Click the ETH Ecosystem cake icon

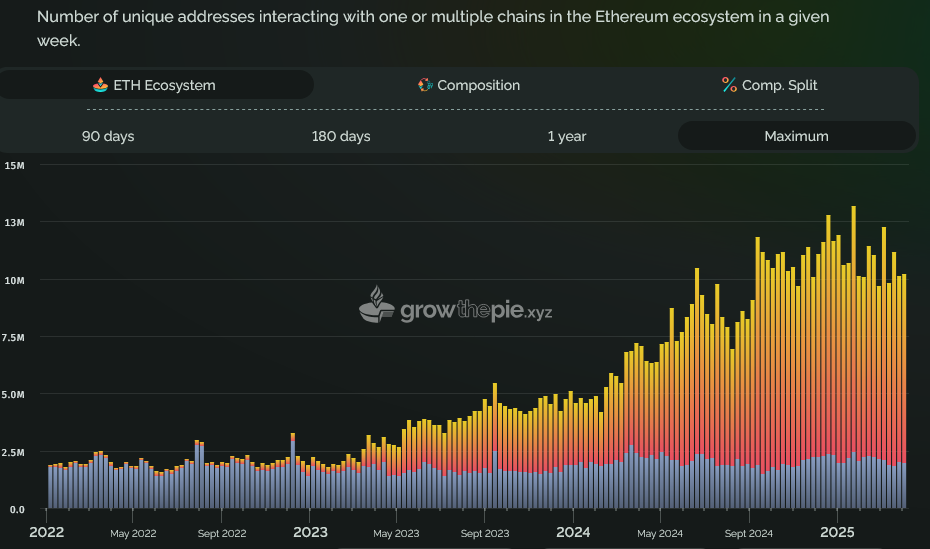click(100, 85)
